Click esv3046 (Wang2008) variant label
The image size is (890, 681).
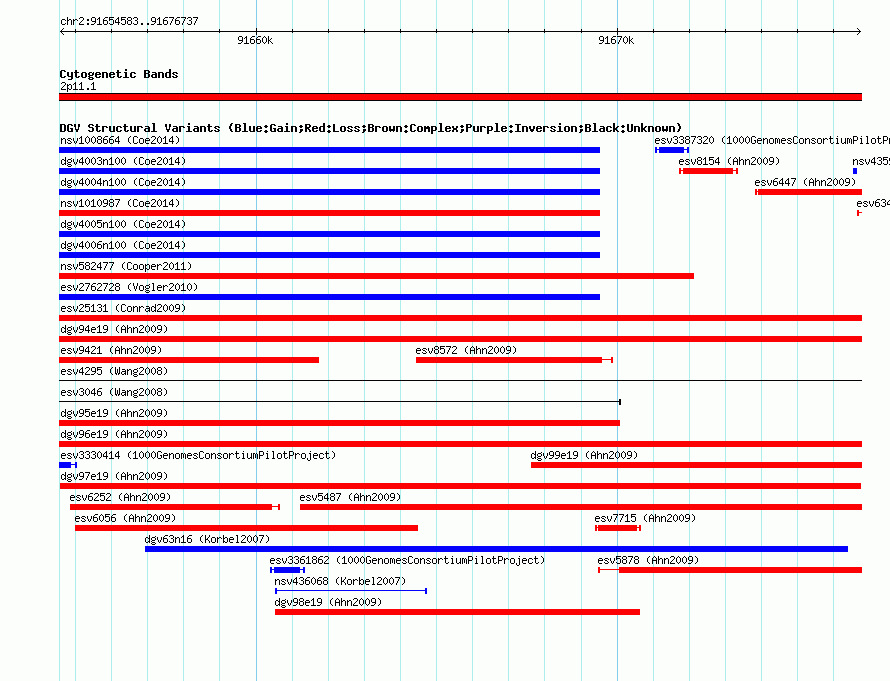114,392
